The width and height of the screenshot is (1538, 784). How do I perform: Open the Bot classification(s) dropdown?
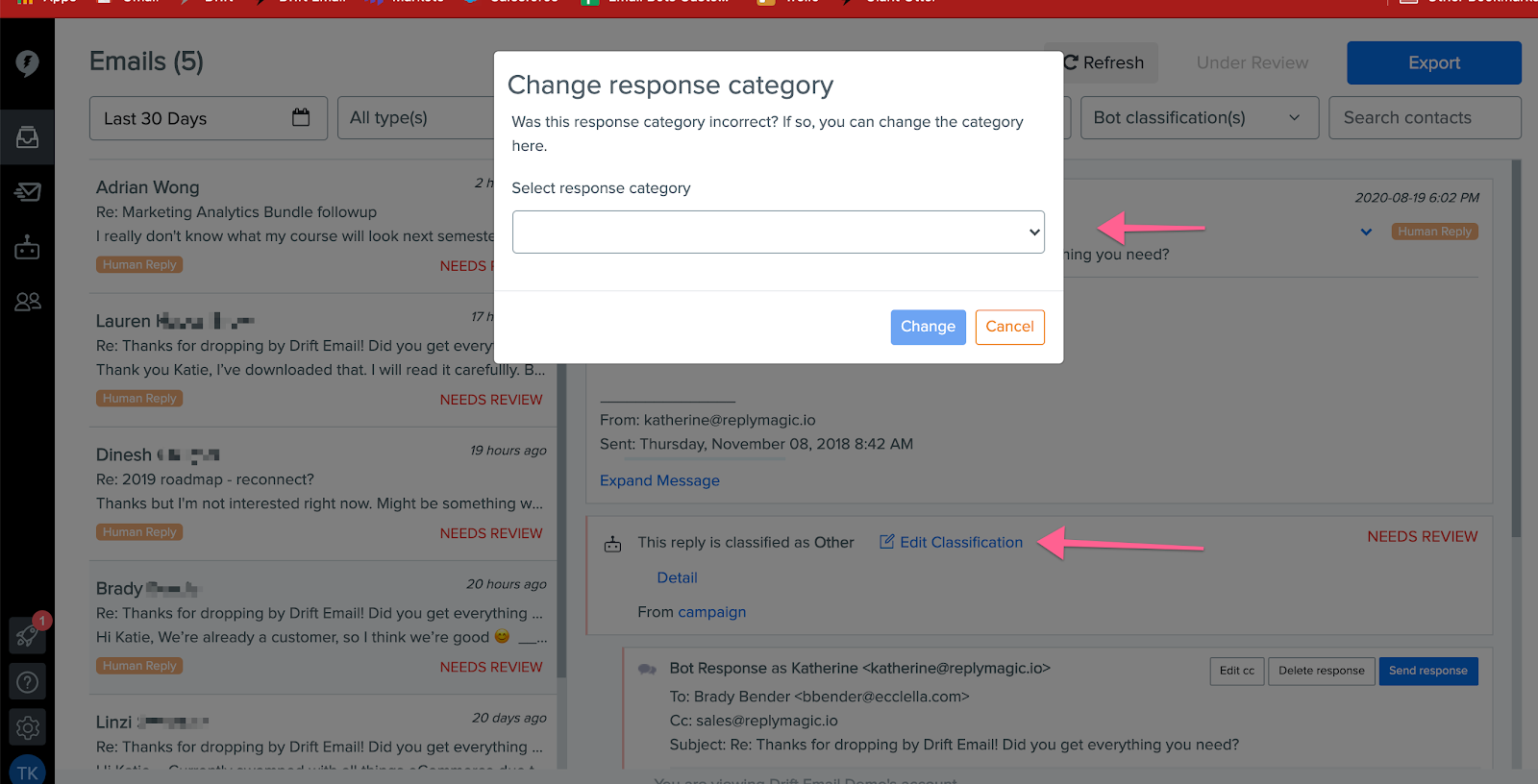tap(1200, 117)
